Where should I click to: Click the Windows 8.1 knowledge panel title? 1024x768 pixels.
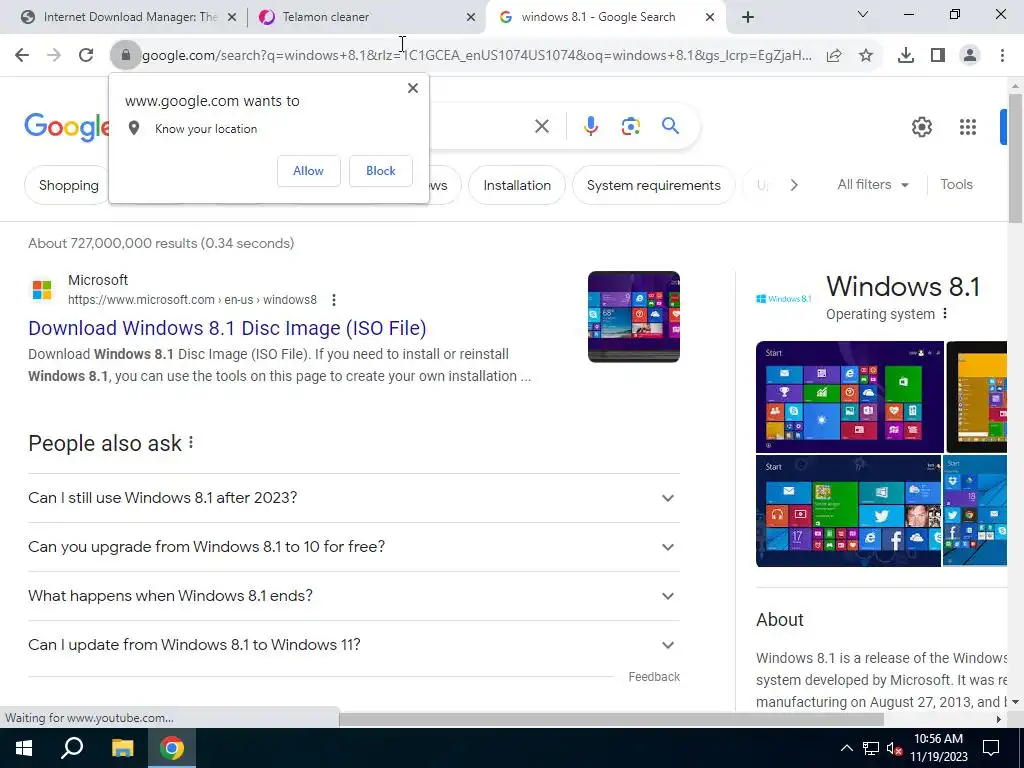(903, 287)
